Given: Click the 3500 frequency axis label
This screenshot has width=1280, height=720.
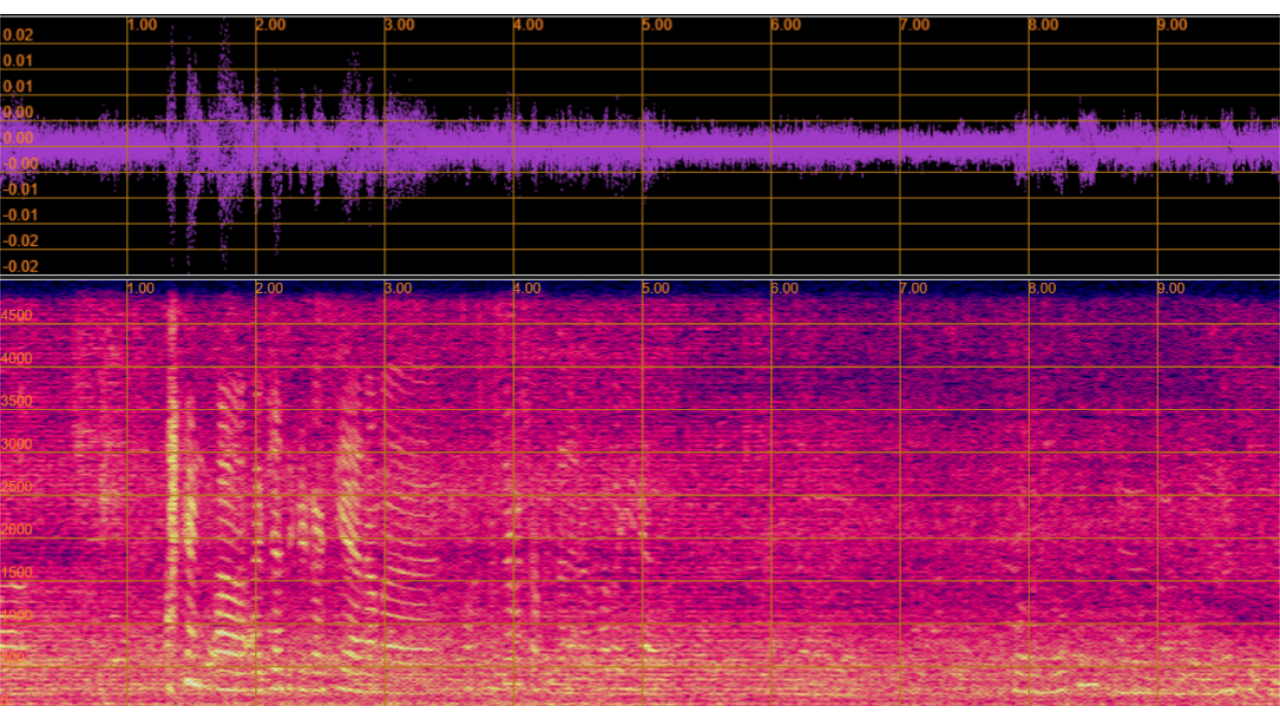Looking at the screenshot, I should [17, 402].
